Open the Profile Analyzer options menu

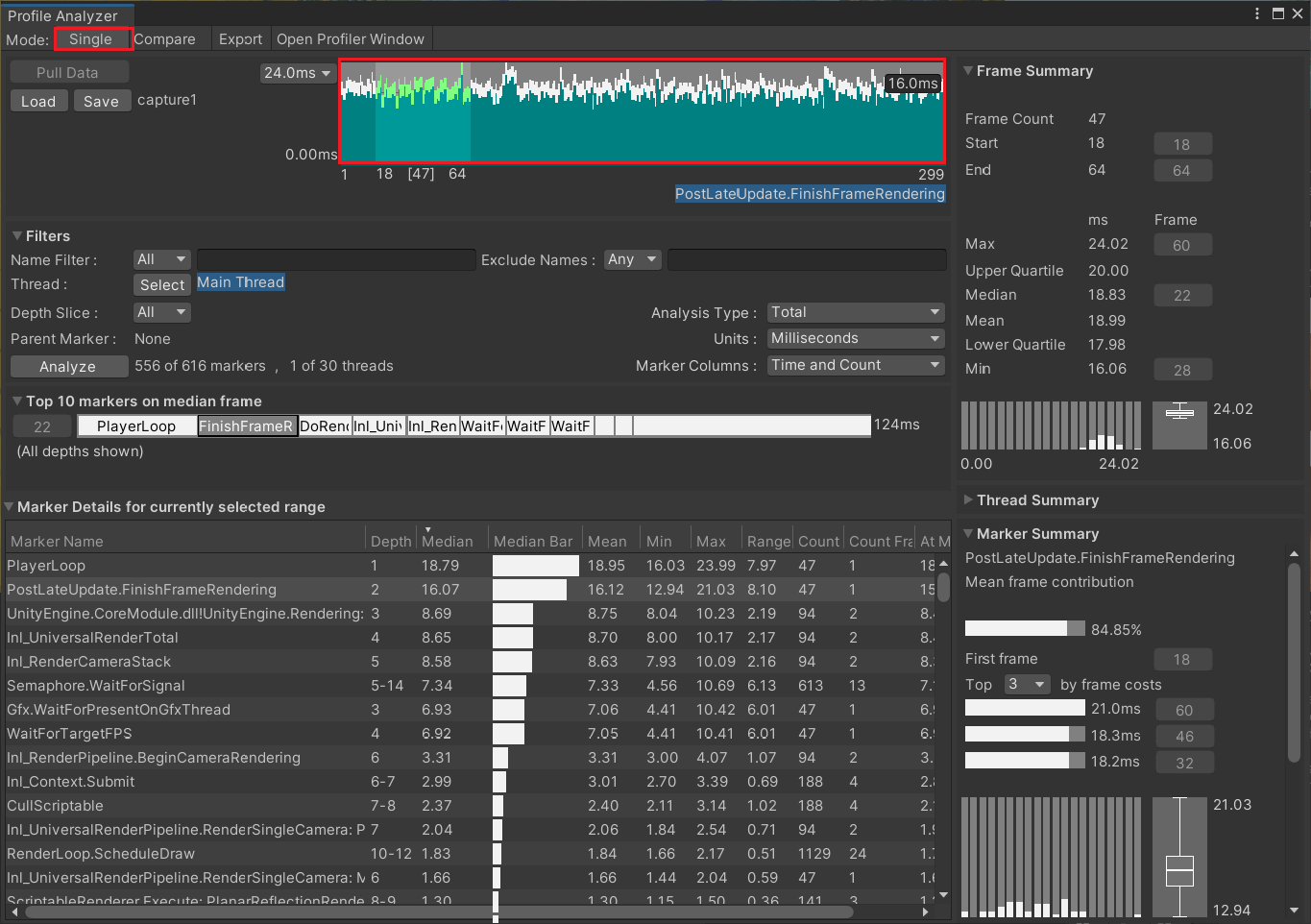[x=1256, y=12]
